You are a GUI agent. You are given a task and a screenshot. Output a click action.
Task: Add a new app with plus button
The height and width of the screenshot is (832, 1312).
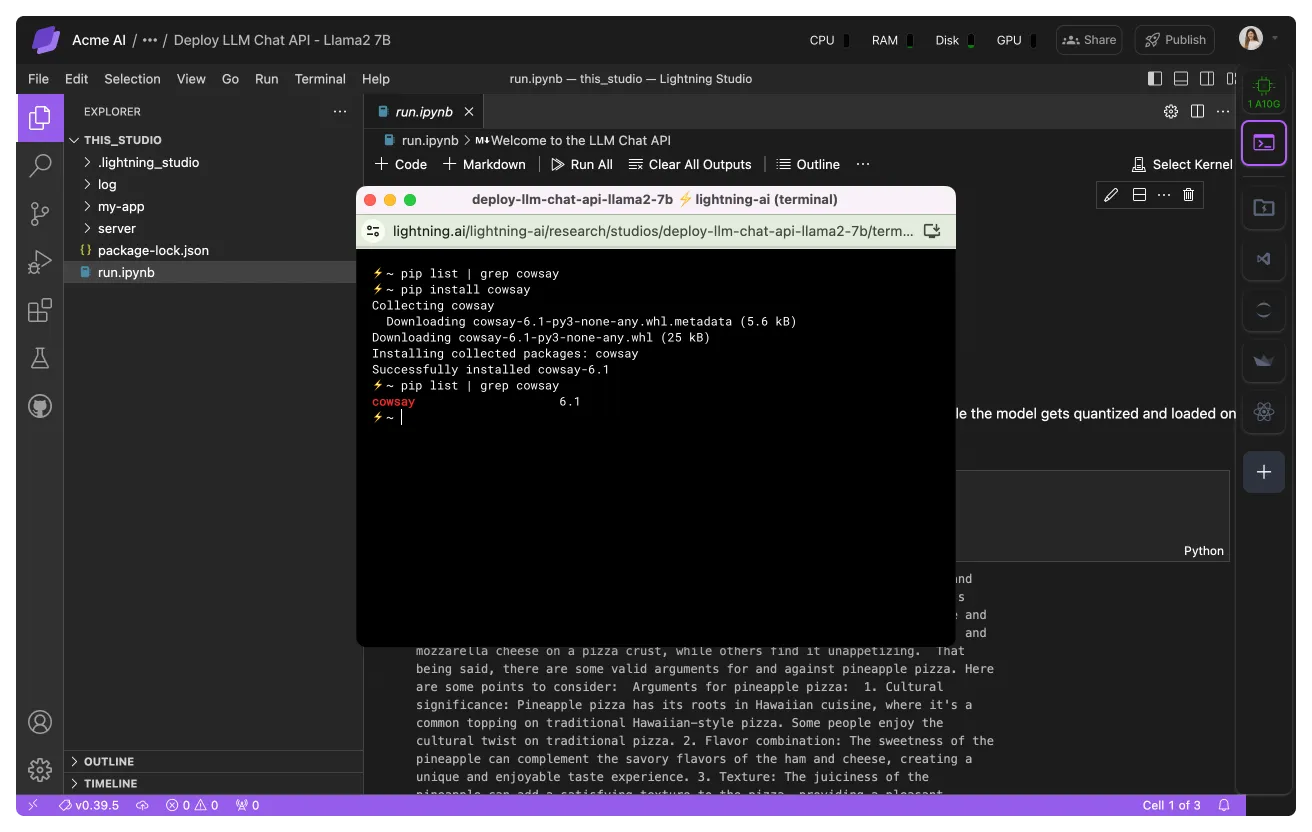point(1264,472)
